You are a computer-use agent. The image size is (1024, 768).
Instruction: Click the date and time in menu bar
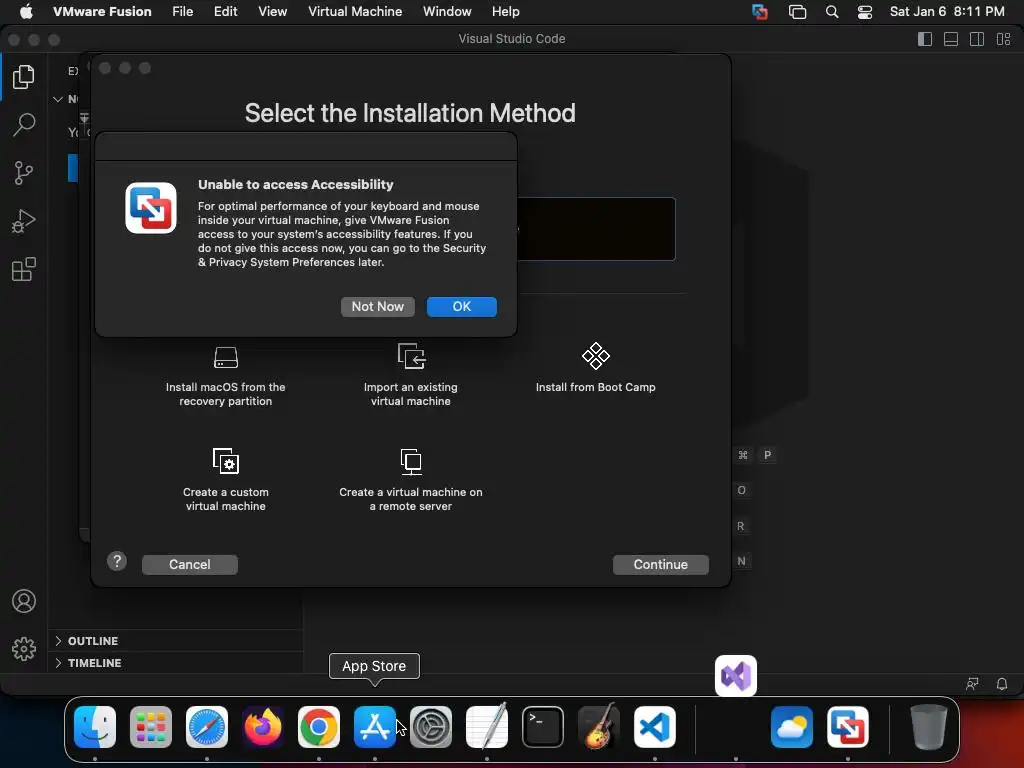pyautogui.click(x=947, y=12)
